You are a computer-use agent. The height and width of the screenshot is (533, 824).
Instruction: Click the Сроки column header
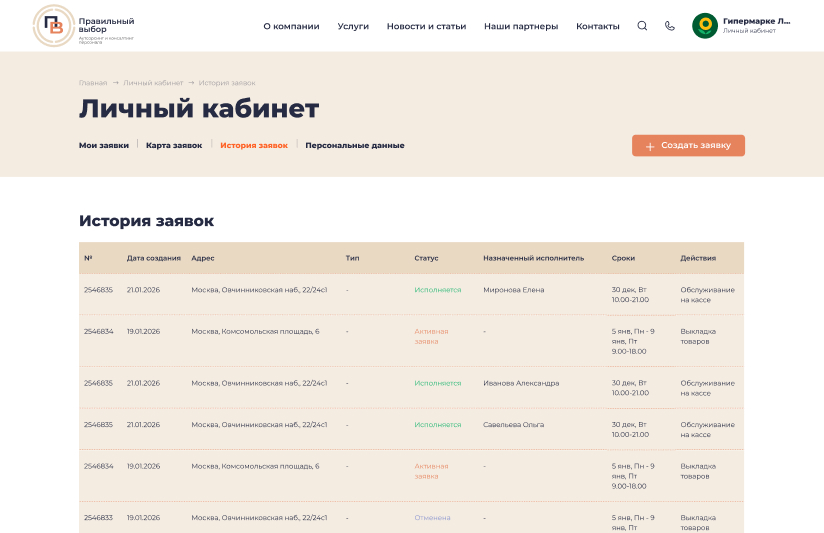pos(623,258)
